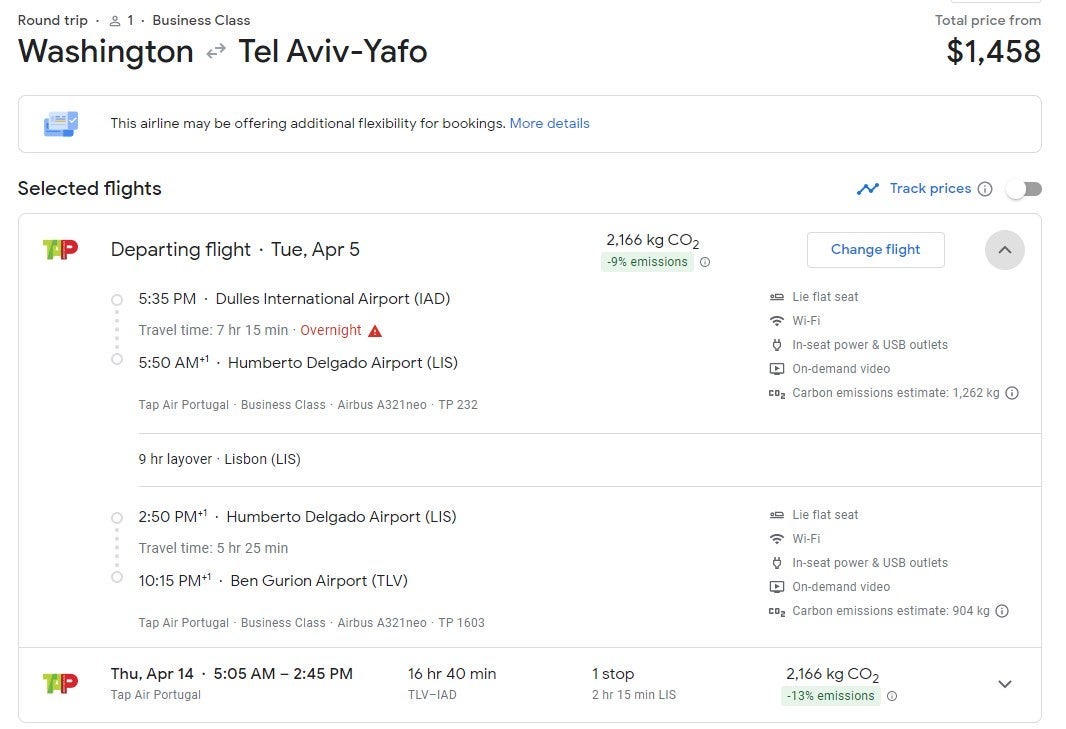Screen dimensions: 1066x729
Task: Click the TAP logo on departing flight
Action: 60,249
